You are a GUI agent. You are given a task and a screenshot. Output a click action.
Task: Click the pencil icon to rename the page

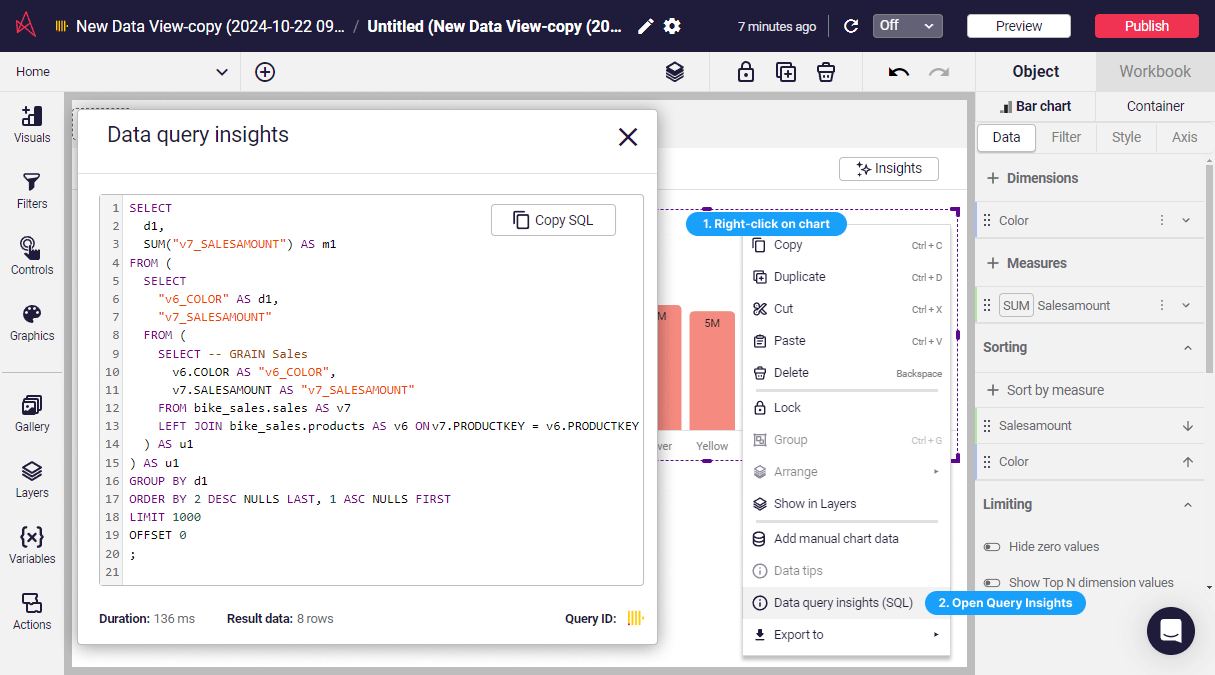click(x=644, y=27)
